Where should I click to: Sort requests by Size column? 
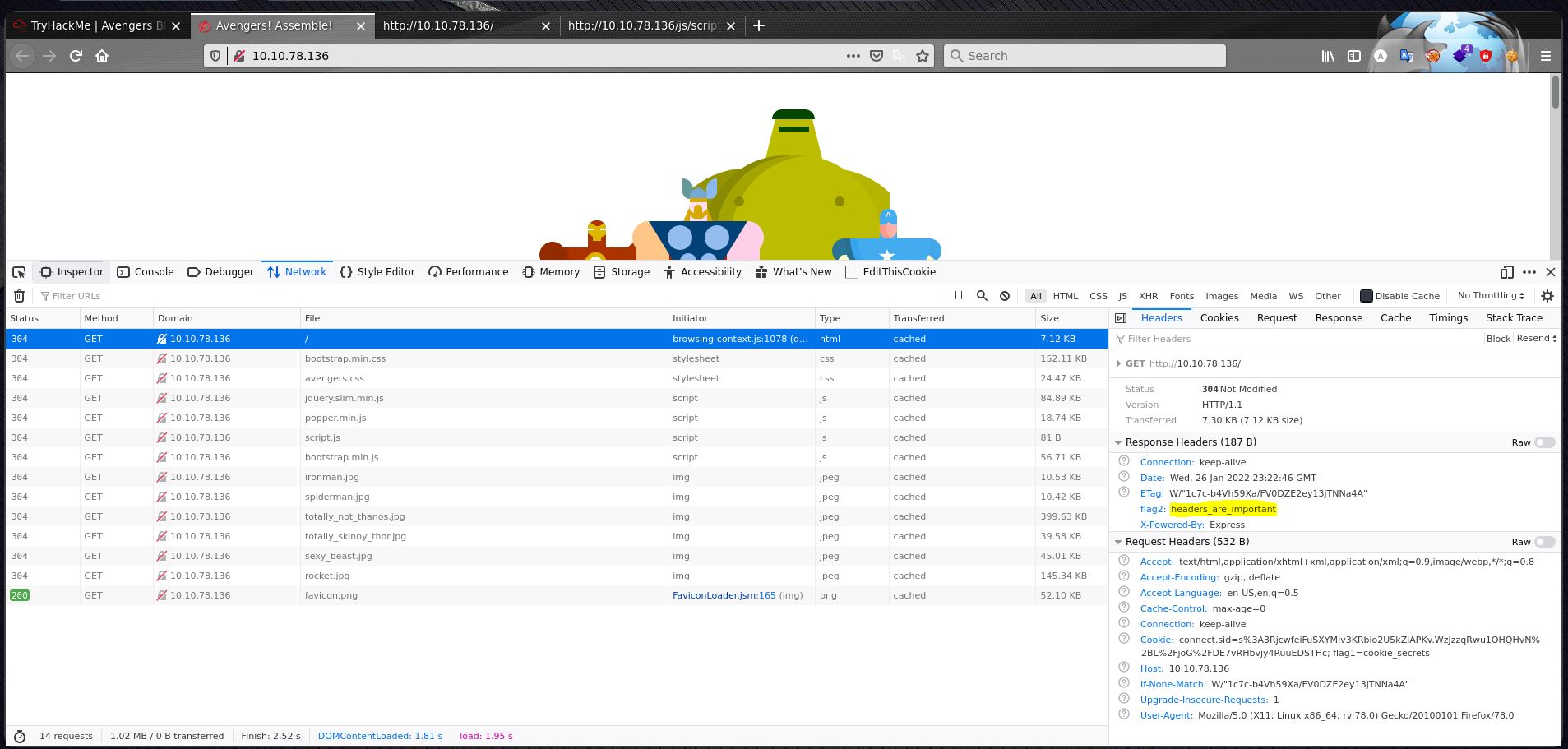[x=1071, y=318]
